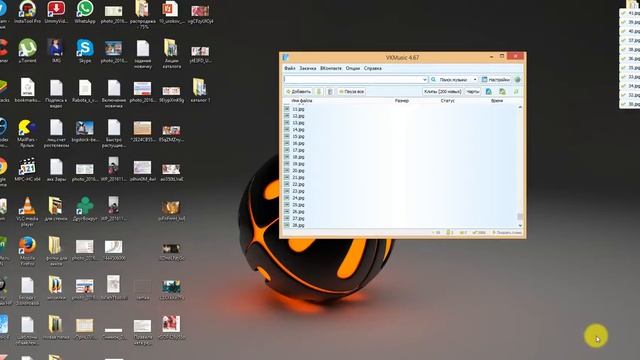
Task: Select 23.jpg in the download list
Action: 298,191
